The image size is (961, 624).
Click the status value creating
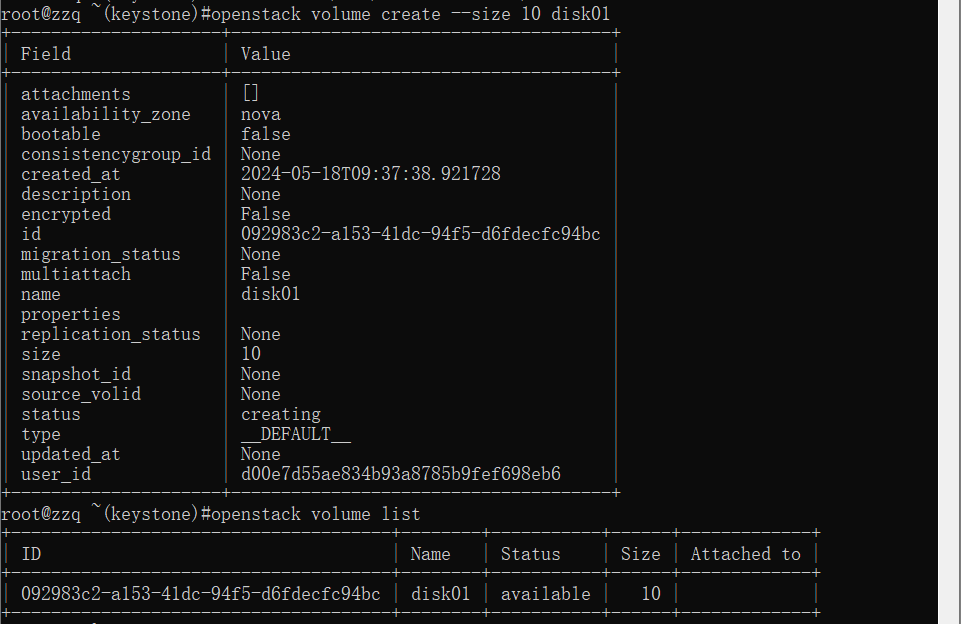click(x=281, y=414)
